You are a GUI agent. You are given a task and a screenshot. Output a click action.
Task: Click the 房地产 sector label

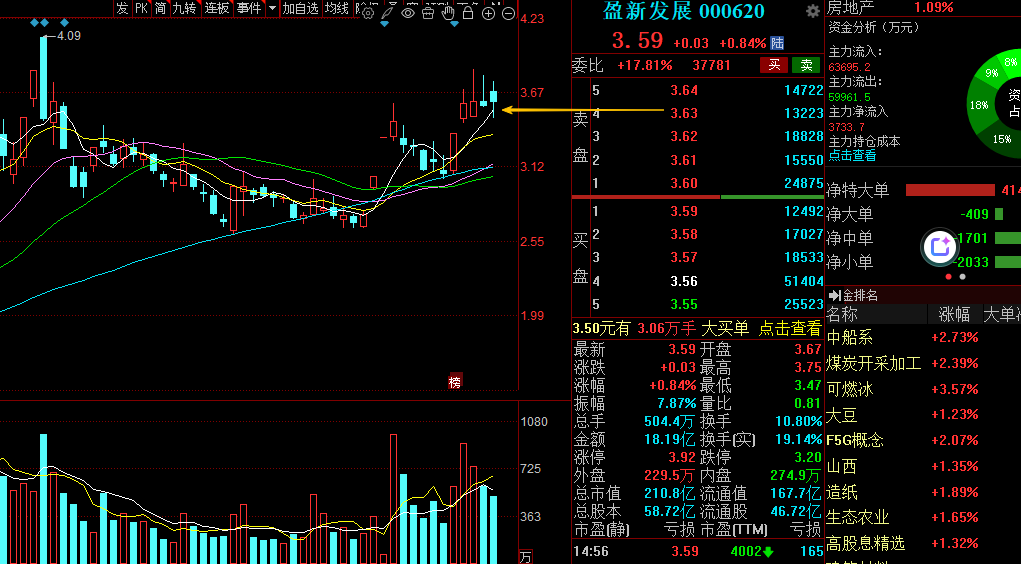(x=850, y=8)
